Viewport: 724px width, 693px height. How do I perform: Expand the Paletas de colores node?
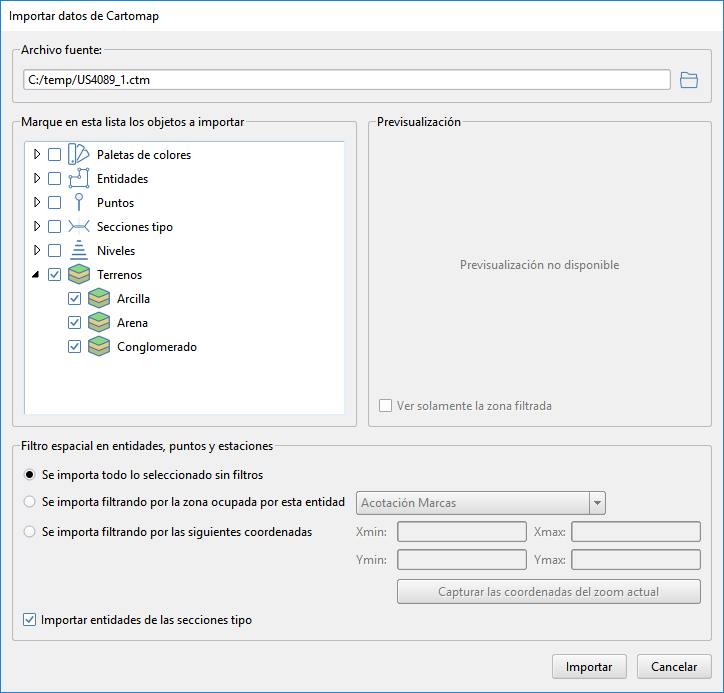point(37,154)
